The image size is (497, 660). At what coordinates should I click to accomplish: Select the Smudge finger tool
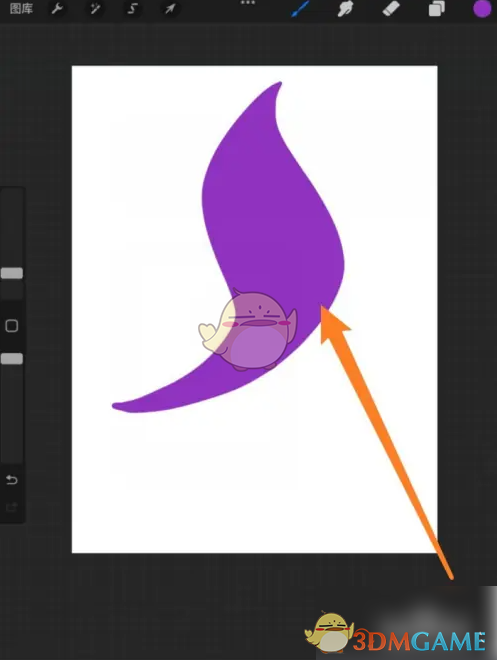(345, 8)
